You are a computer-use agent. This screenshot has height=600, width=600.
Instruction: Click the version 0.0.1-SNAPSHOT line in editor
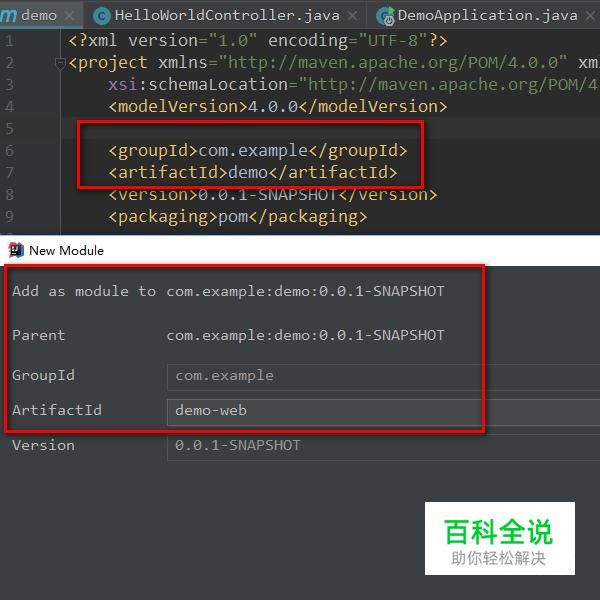click(272, 194)
